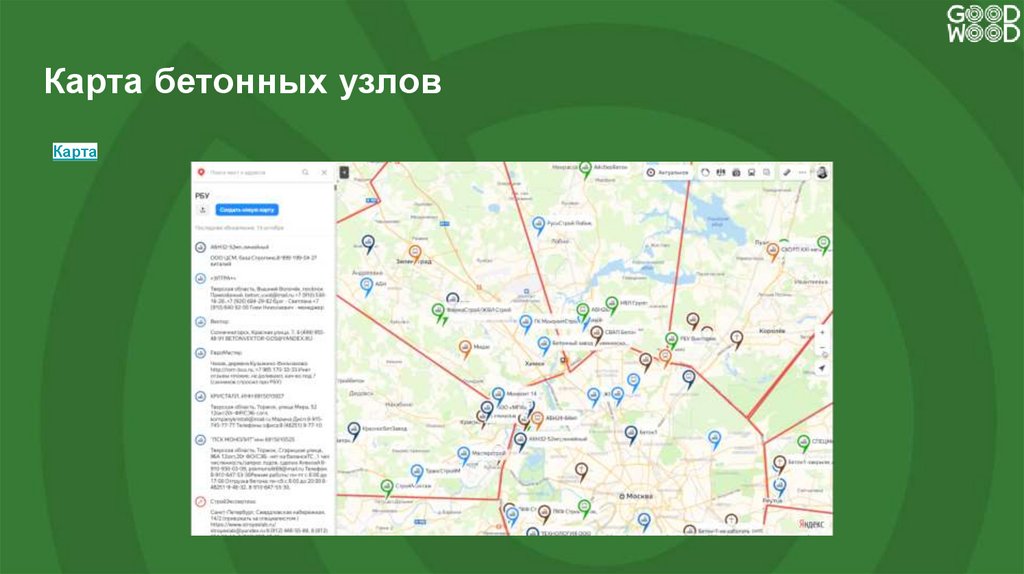This screenshot has height=574, width=1024.
Task: Click the ТрансСтройМ blue marker
Action: (x=417, y=472)
